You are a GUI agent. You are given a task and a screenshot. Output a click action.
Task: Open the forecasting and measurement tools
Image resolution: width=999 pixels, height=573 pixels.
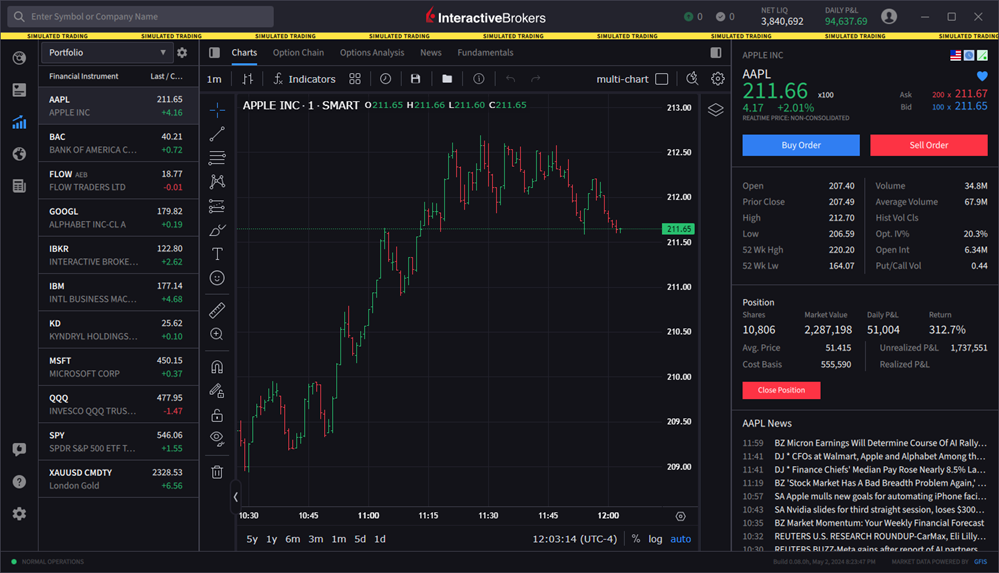(x=217, y=206)
